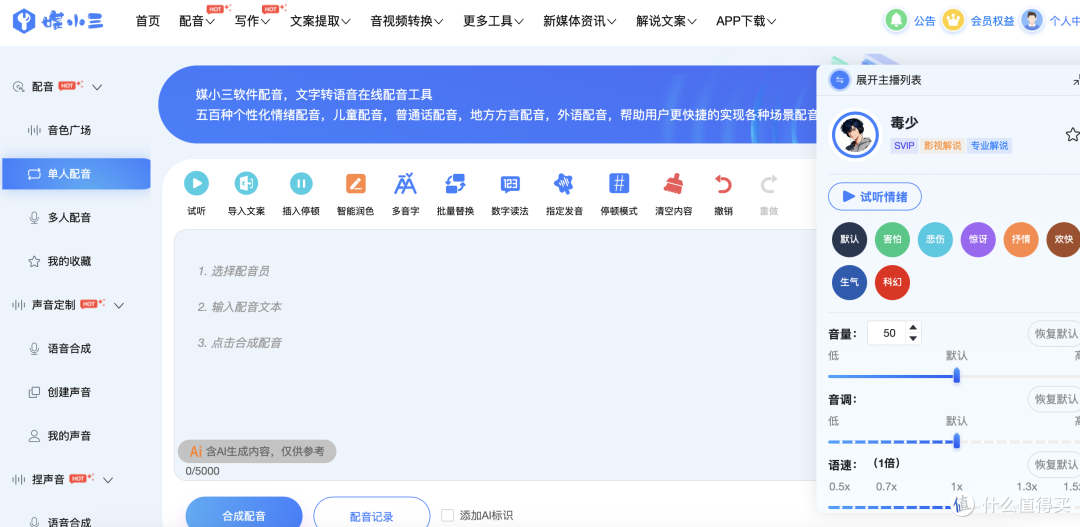Click the 试听 play icon in toolbar
This screenshot has width=1080, height=527.
(x=196, y=183)
